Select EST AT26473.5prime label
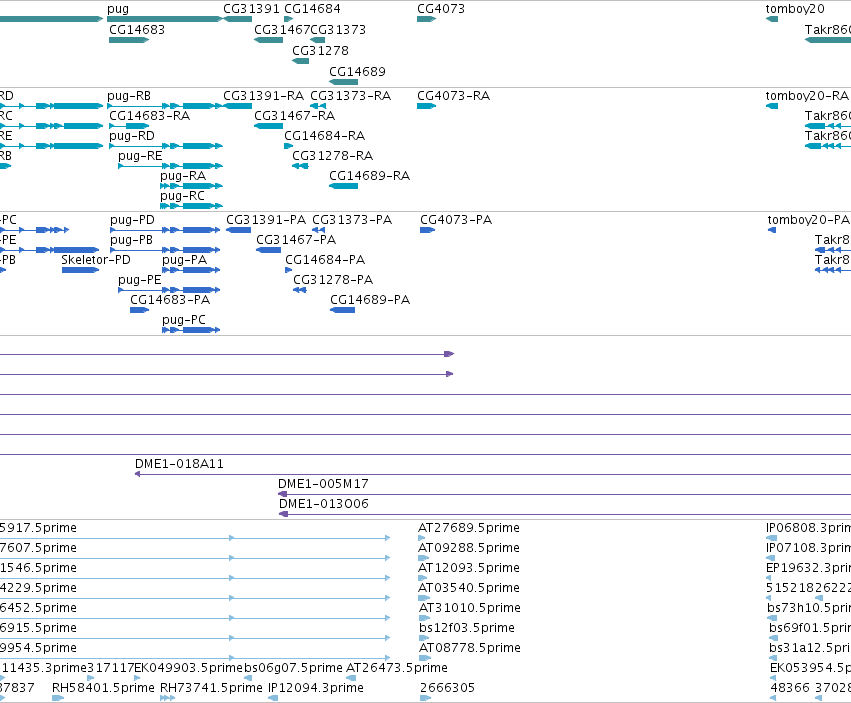Screen dimensions: 851x703 (397, 668)
